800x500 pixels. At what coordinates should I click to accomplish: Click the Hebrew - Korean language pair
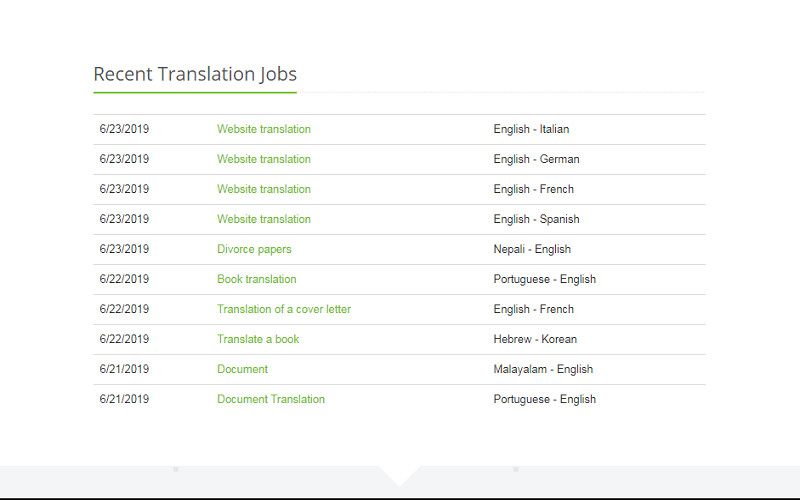coord(535,339)
